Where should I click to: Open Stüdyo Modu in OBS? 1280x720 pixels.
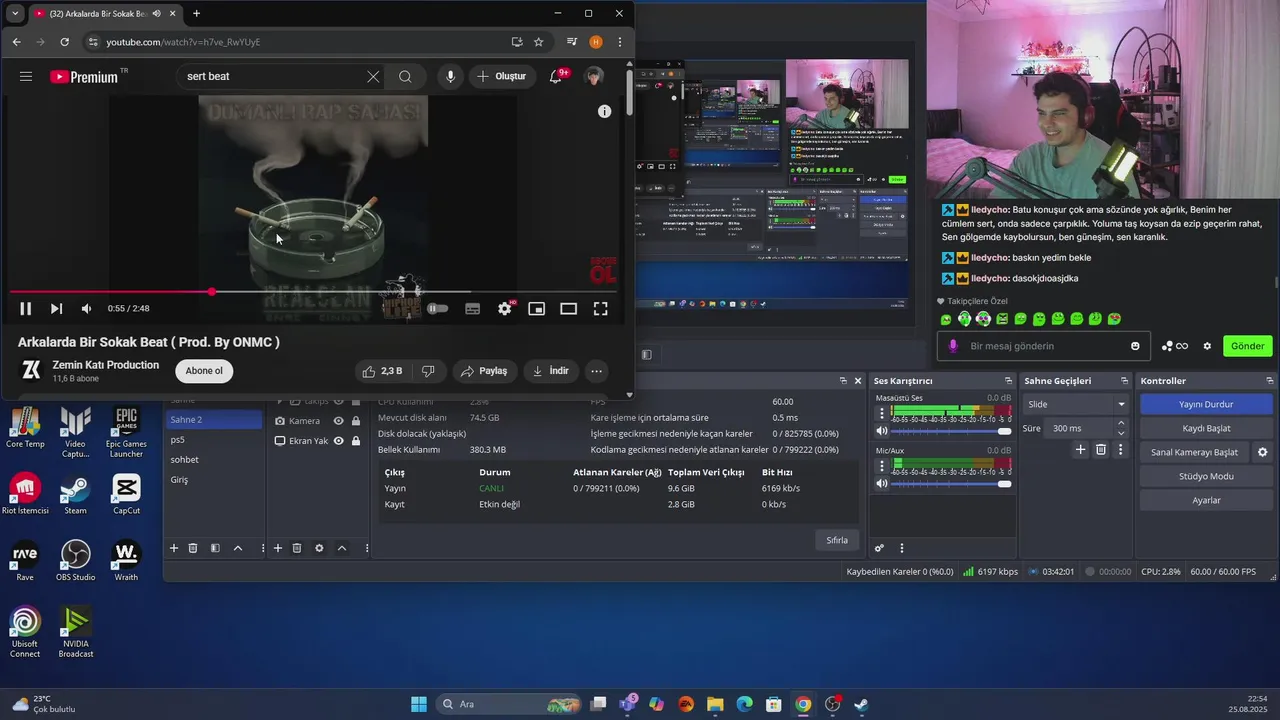tap(1206, 476)
